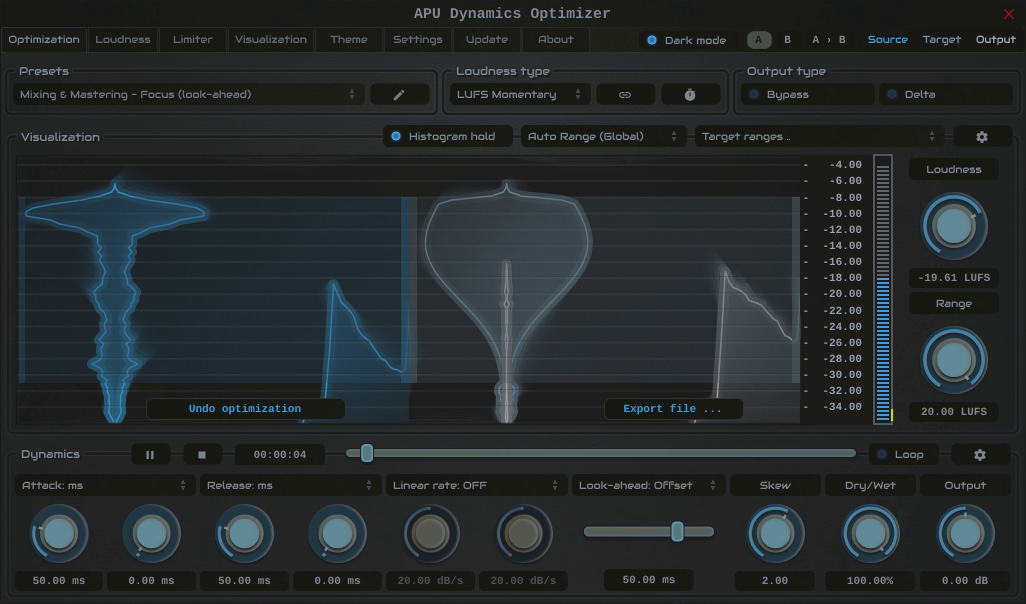Click the first Attack knob at 50.00 ms
Viewport: 1026px width, 604px height.
point(59,534)
